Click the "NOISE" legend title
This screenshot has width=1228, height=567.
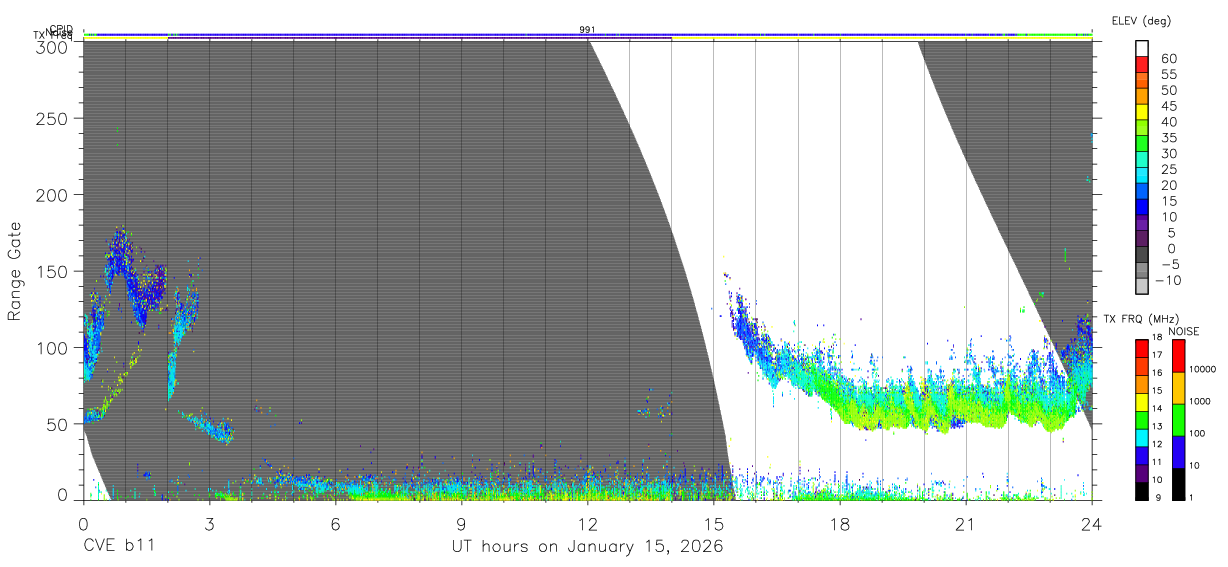[x=1183, y=331]
